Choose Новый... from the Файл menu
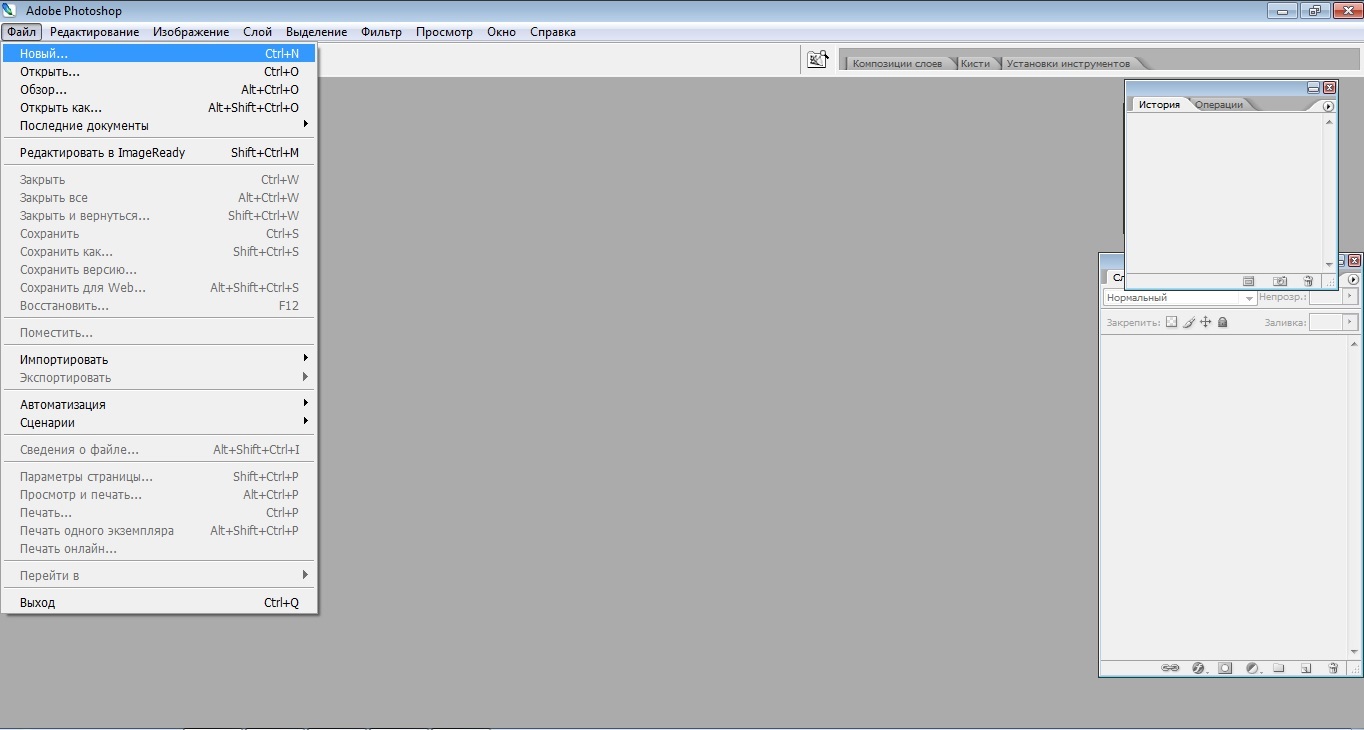1364x730 pixels. click(x=160, y=53)
